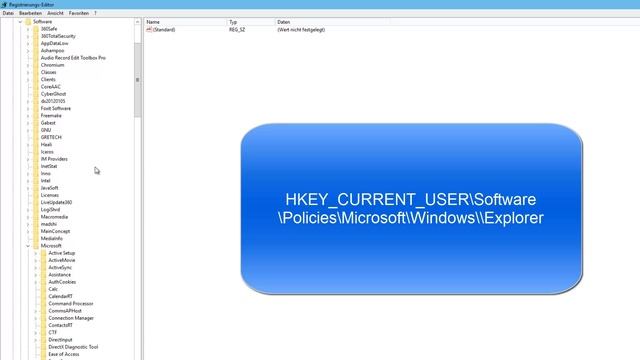Select the DirectInput registry key
Image resolution: width=640 pixels, height=360 pixels.
click(60, 340)
